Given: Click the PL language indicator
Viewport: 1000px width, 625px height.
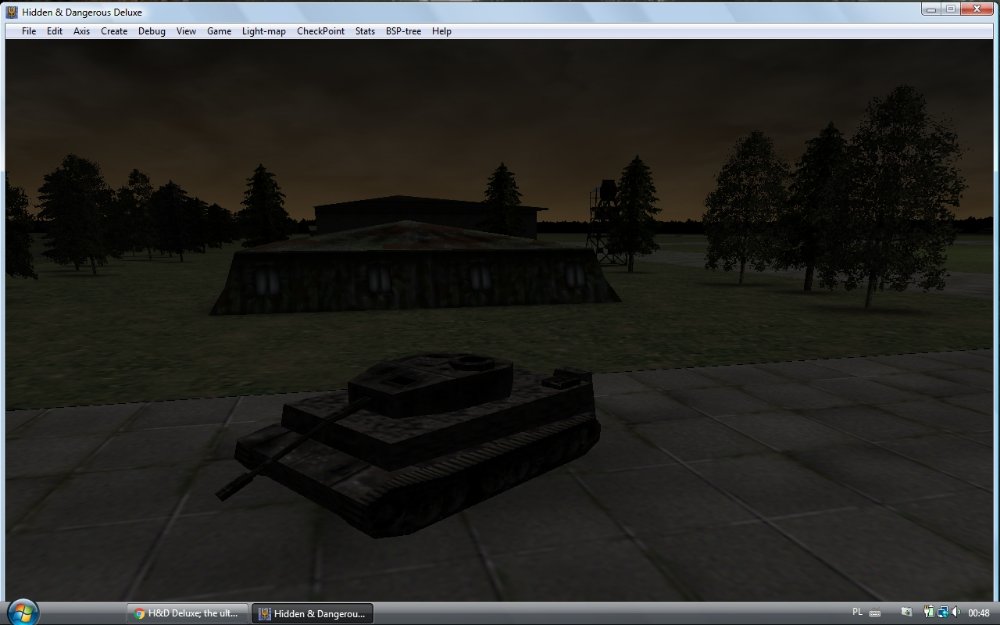Looking at the screenshot, I should pos(857,611).
